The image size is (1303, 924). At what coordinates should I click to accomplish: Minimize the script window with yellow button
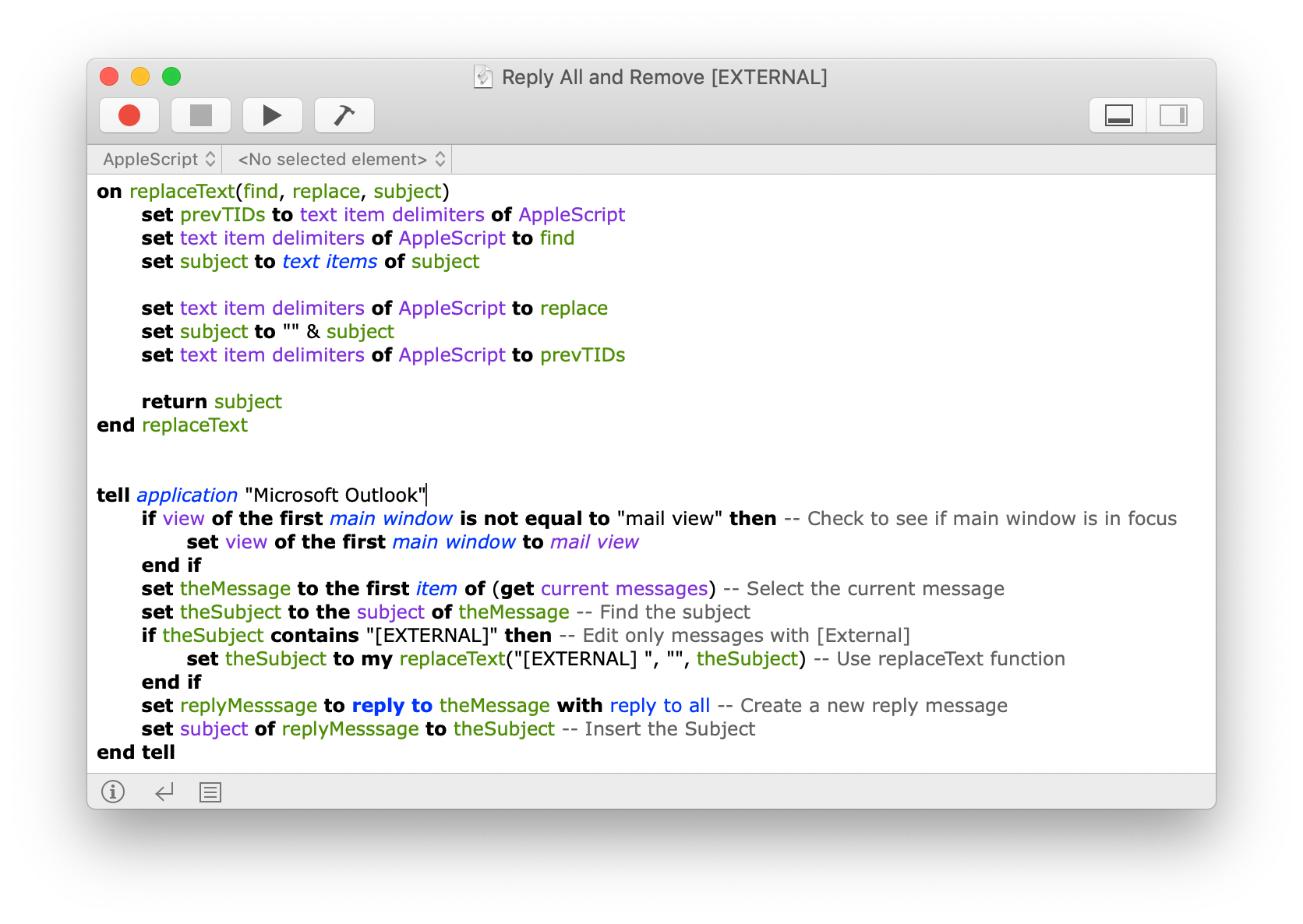pyautogui.click(x=140, y=76)
